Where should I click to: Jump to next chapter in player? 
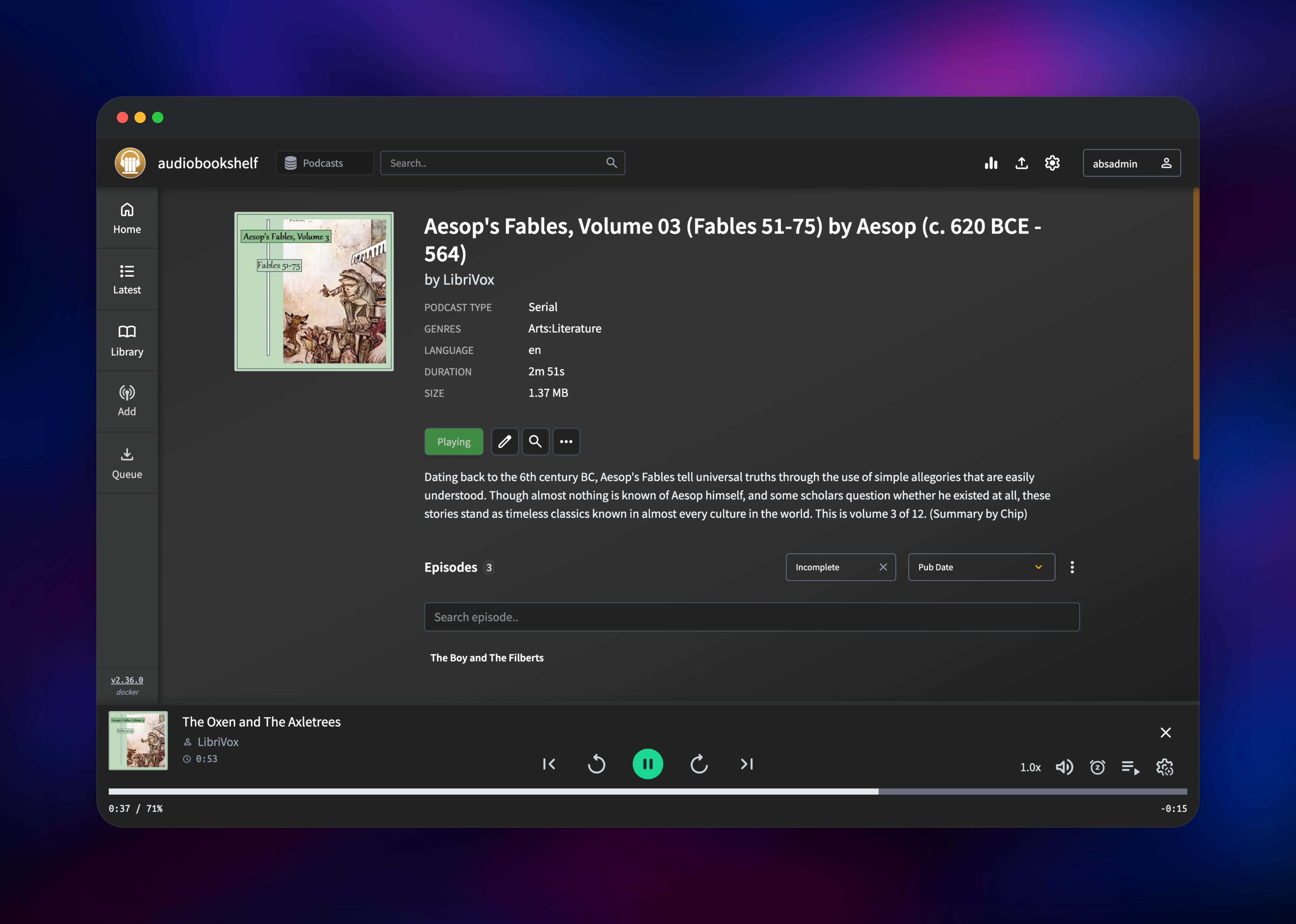point(747,764)
